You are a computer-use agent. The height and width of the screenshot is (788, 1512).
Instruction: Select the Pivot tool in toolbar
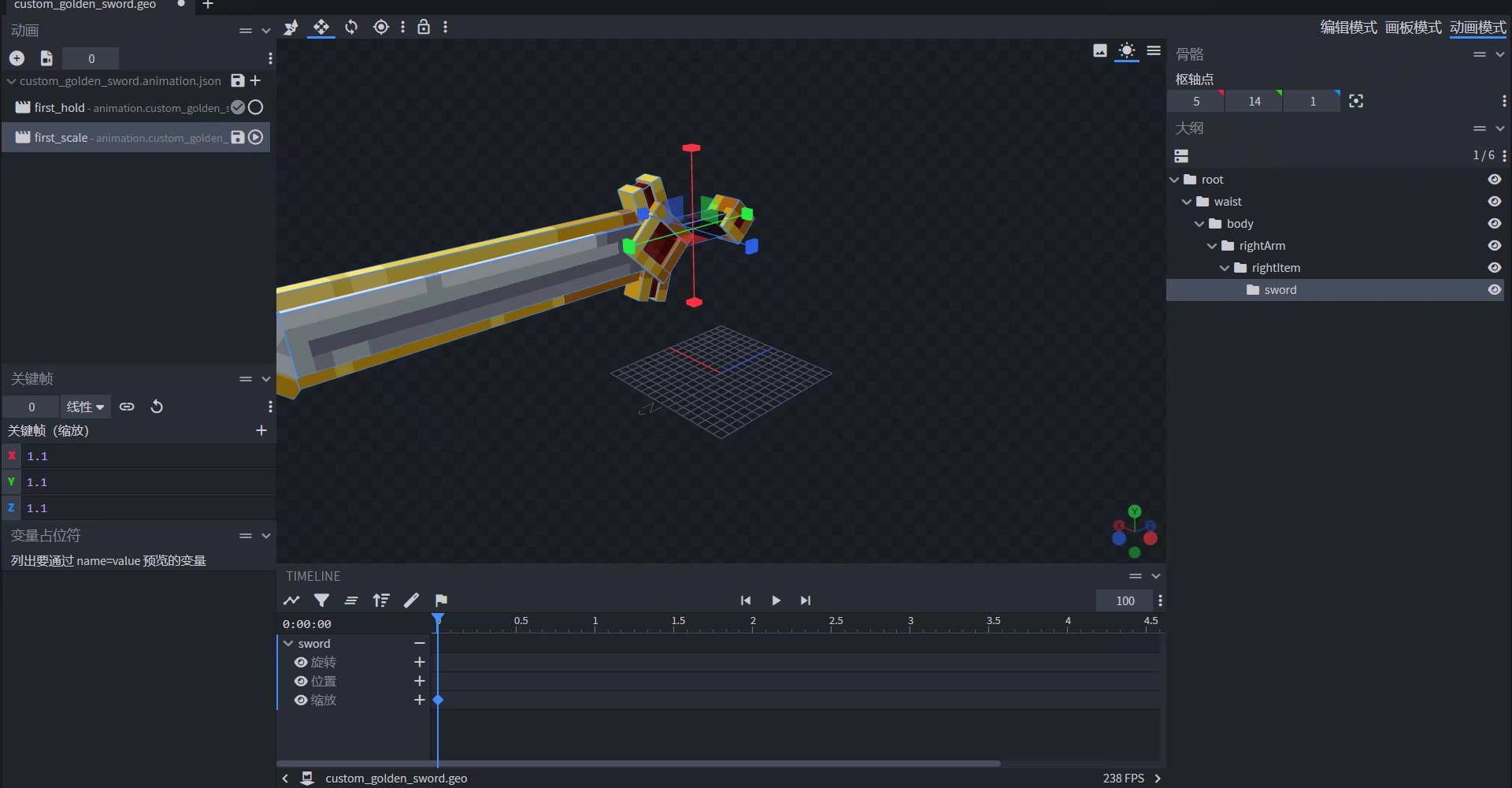(x=381, y=28)
